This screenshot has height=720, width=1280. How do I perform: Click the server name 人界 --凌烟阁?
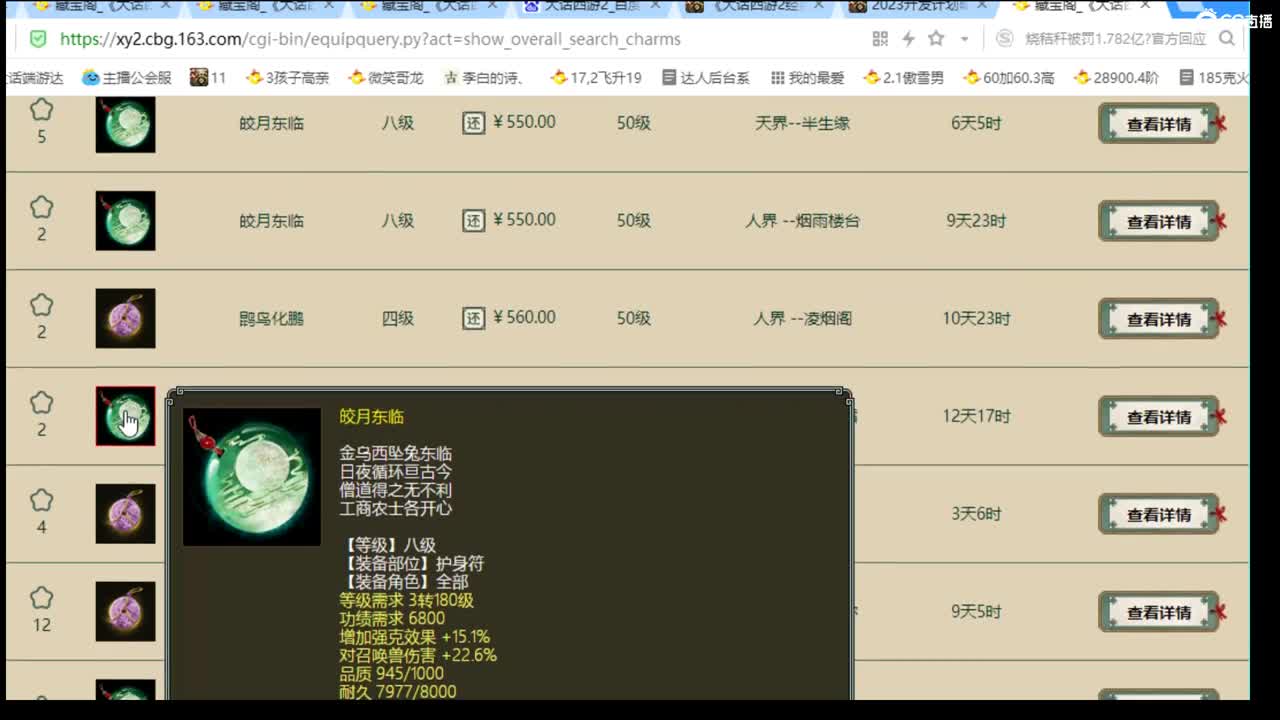802,319
